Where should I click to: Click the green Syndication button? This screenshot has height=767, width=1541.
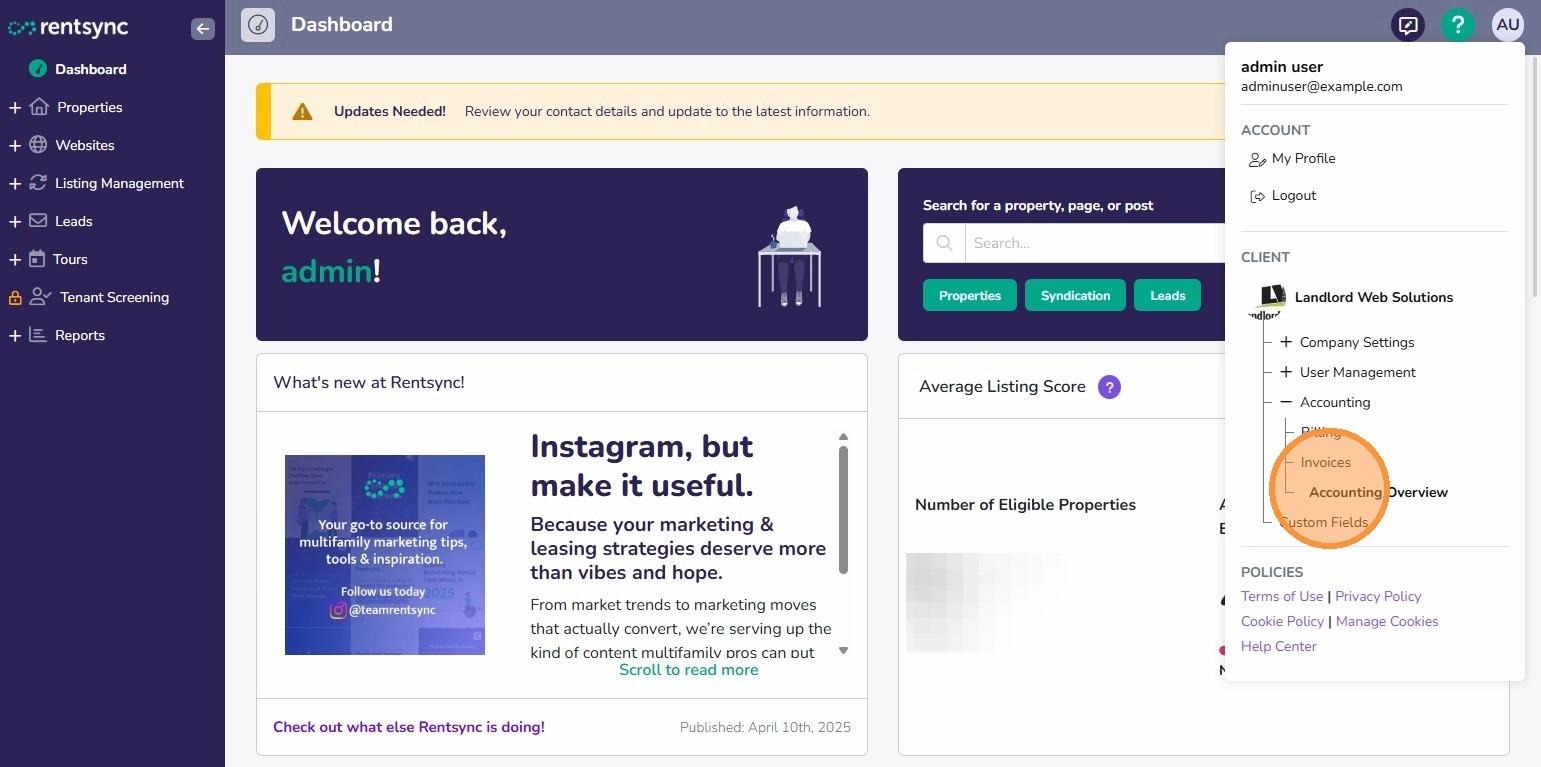1075,295
